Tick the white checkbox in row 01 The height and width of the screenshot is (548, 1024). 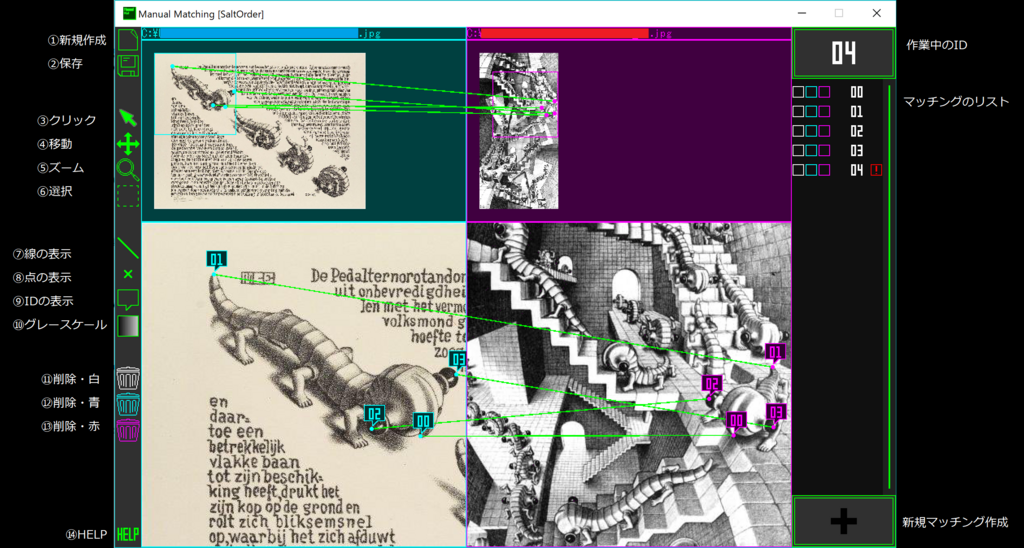(x=798, y=112)
